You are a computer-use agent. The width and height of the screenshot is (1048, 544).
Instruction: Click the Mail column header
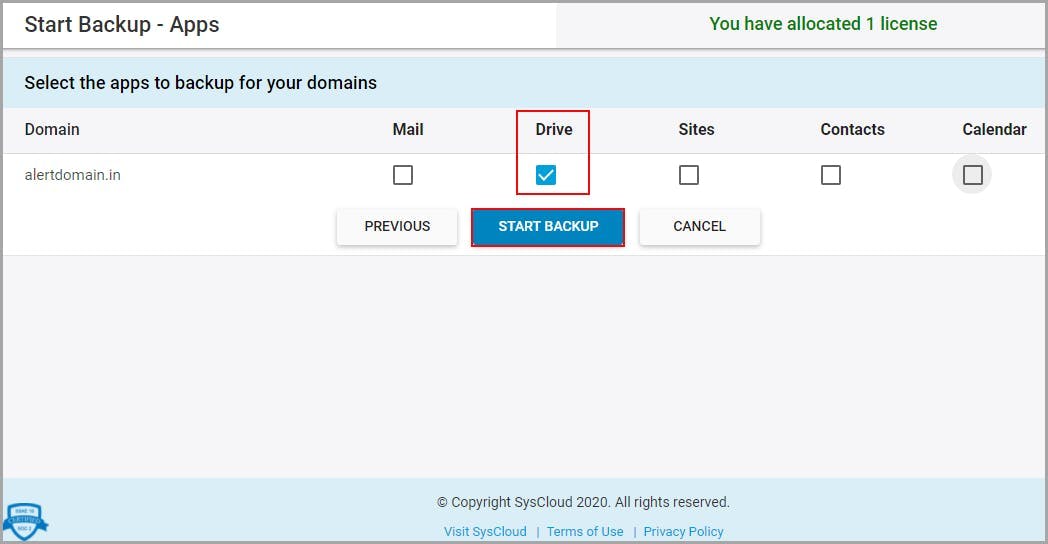point(408,130)
